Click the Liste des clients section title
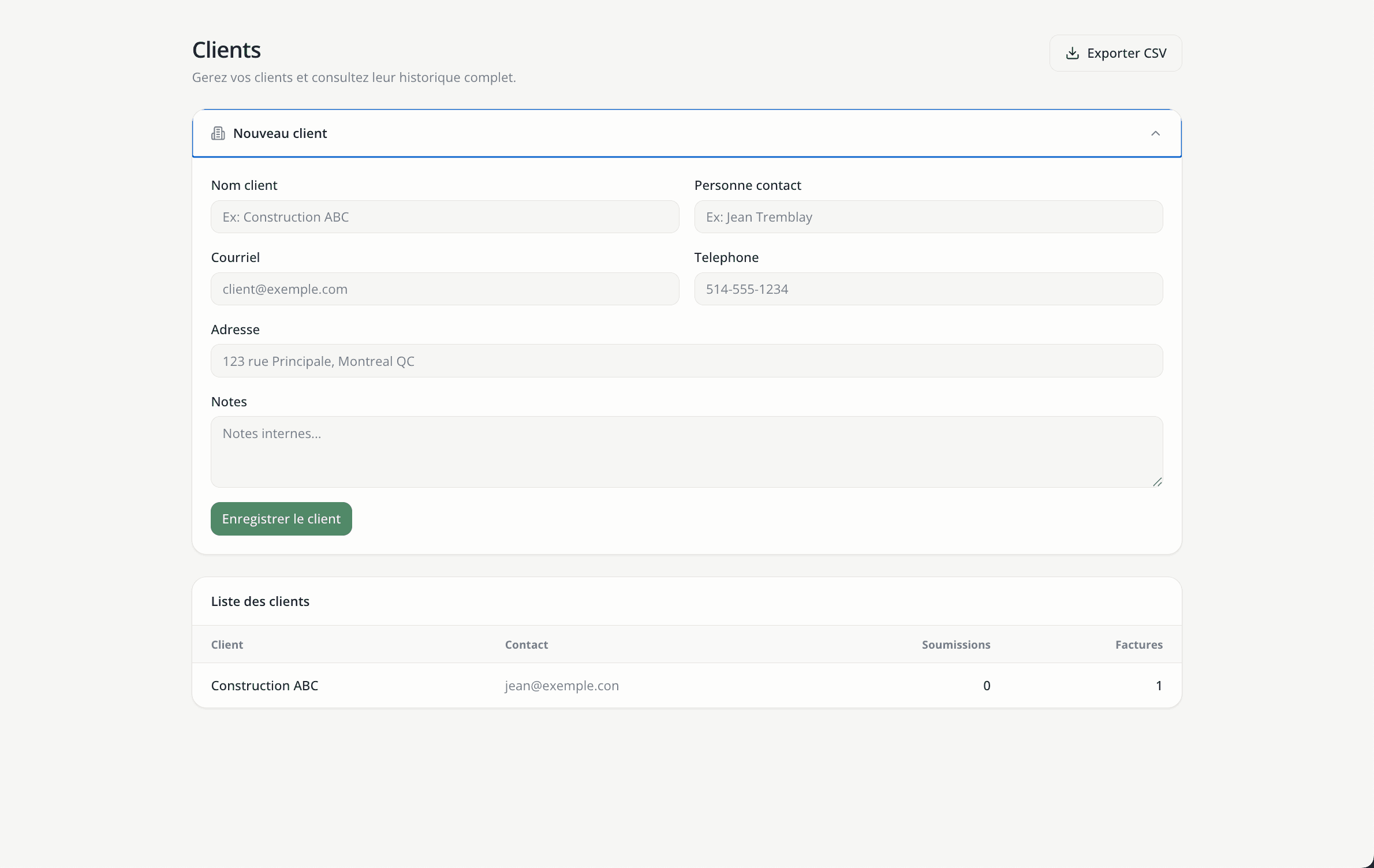1374x868 pixels. click(260, 601)
